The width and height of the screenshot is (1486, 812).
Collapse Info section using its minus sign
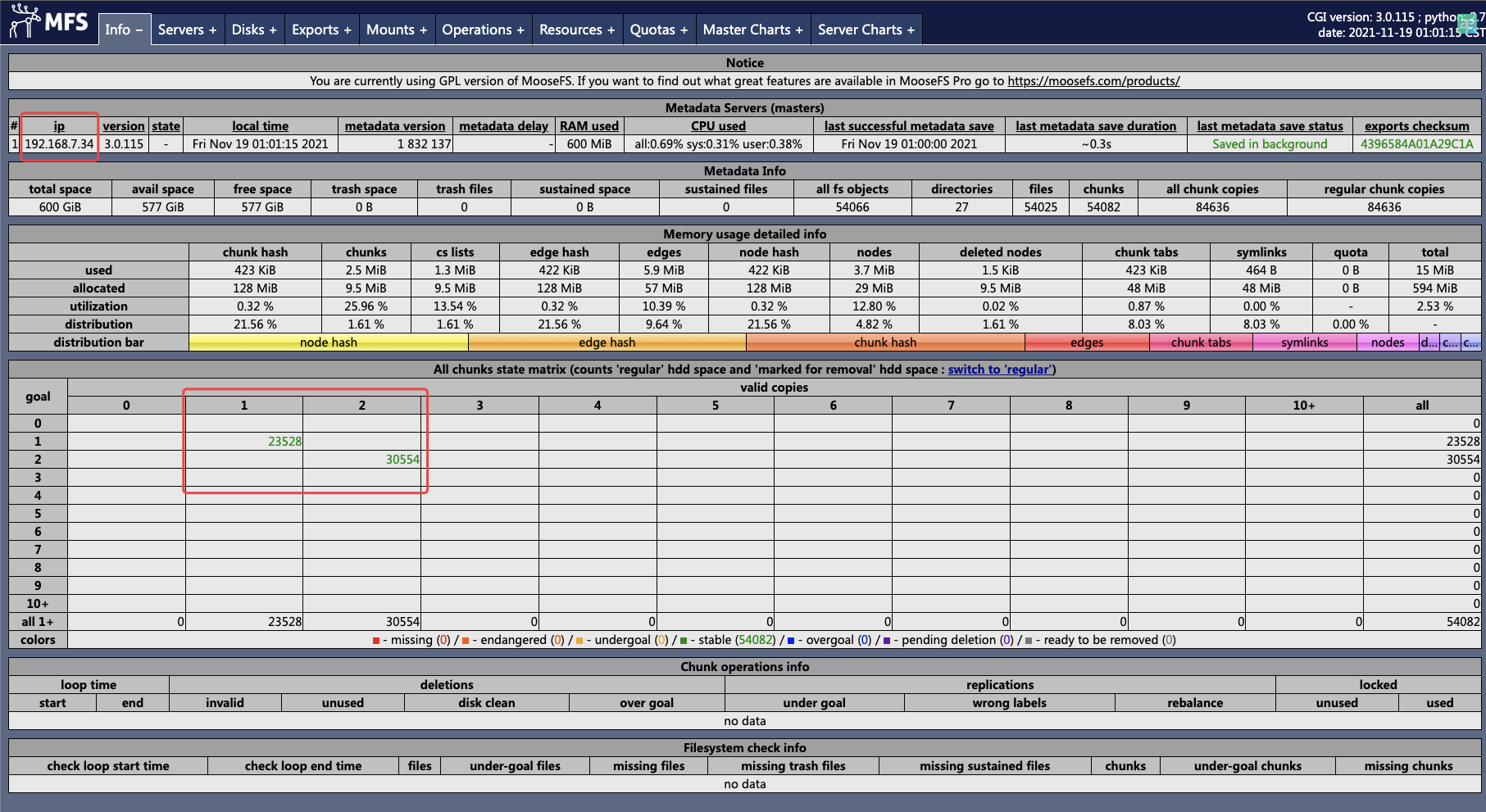[x=139, y=29]
